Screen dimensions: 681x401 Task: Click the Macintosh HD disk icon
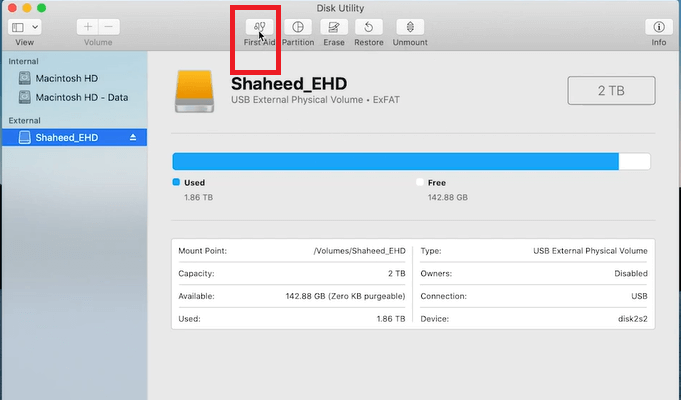(25, 78)
